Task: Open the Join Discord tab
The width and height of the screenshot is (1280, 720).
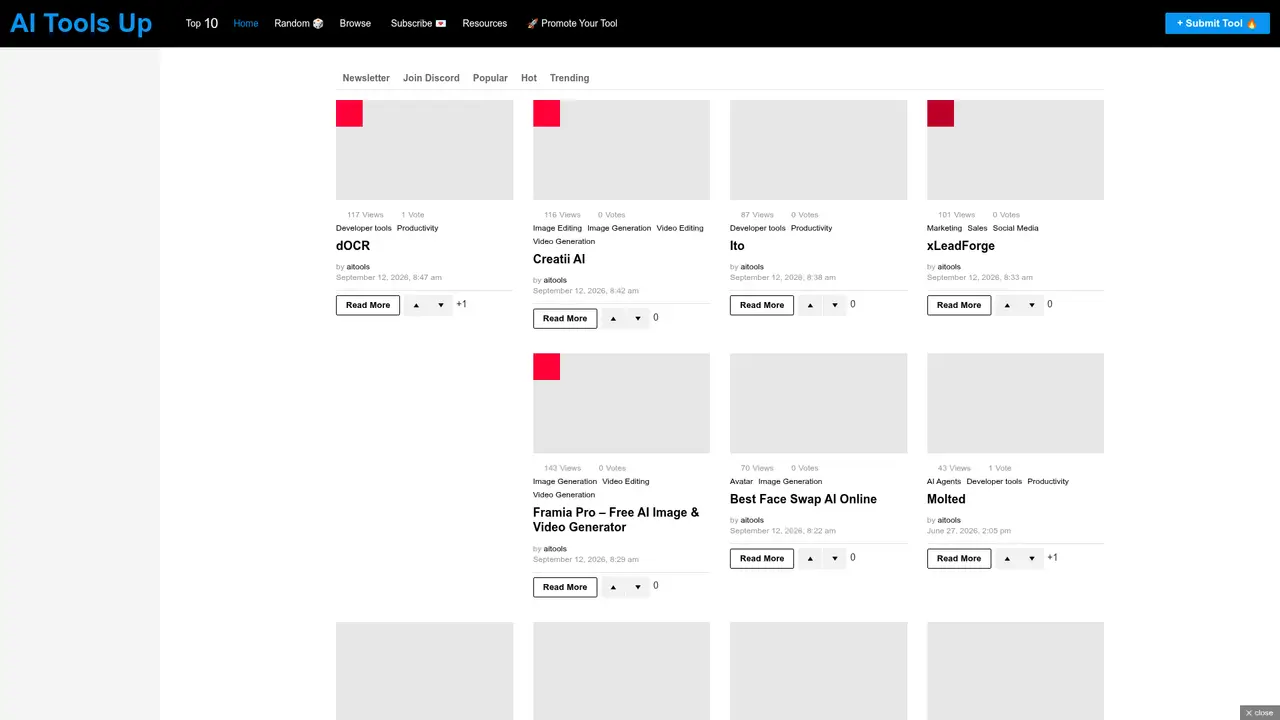Action: coord(431,78)
